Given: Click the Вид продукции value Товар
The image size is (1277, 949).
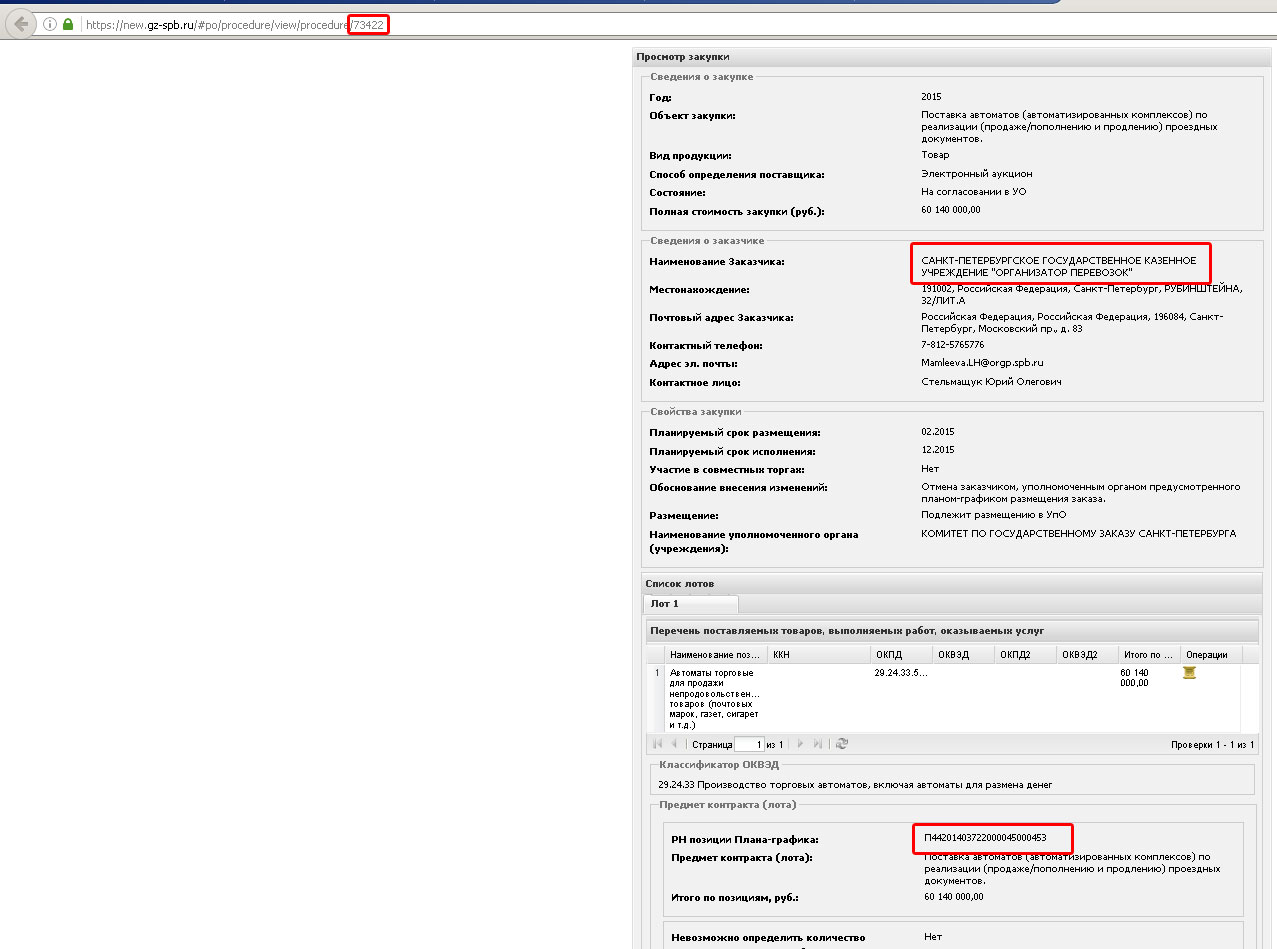Looking at the screenshot, I should click(x=935, y=155).
